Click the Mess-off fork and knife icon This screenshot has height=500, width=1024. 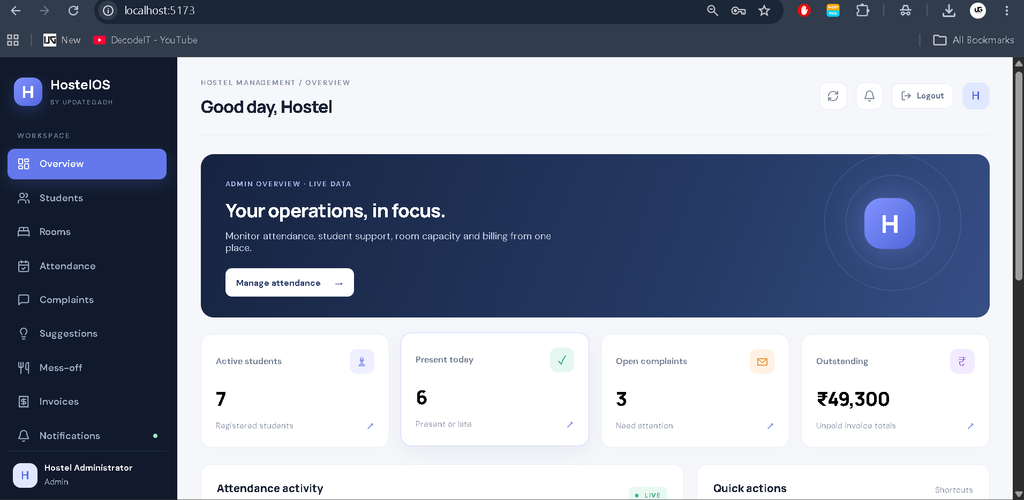24,367
